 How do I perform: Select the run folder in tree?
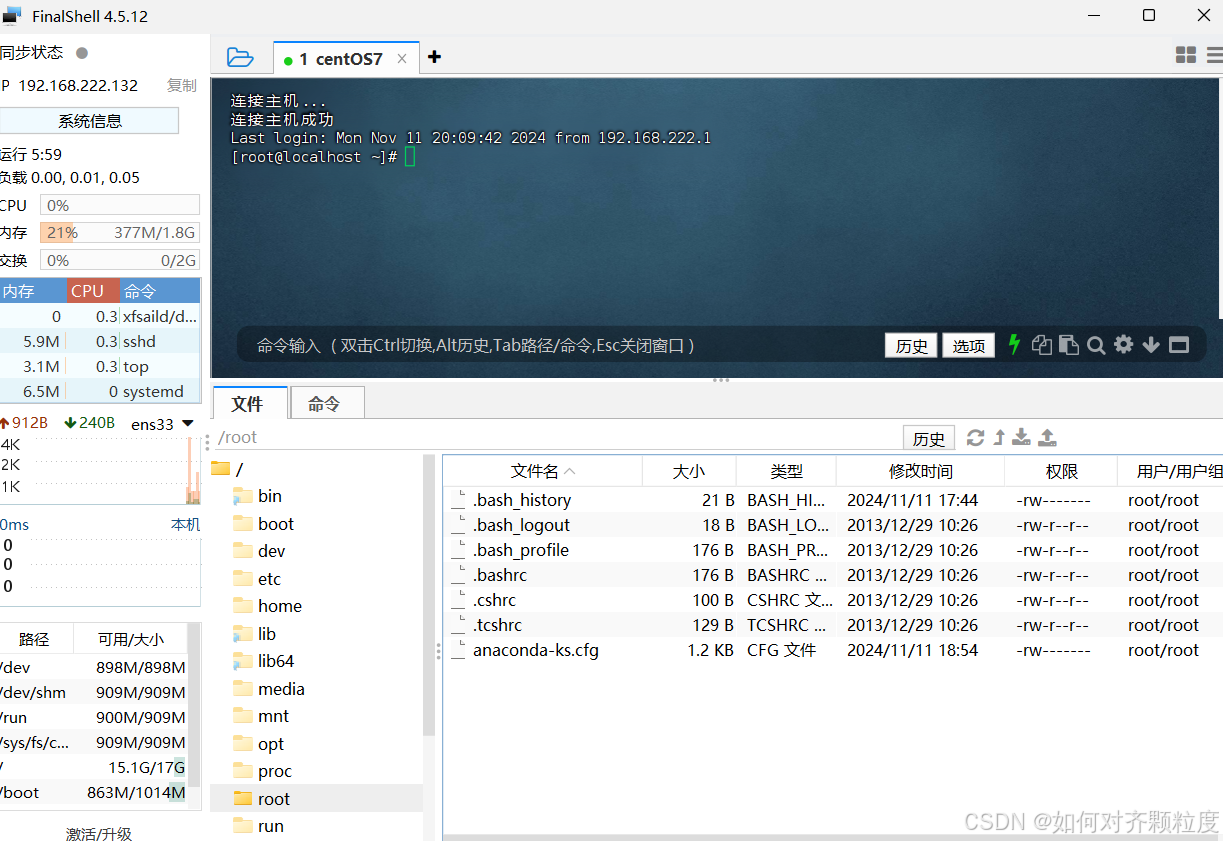point(259,826)
